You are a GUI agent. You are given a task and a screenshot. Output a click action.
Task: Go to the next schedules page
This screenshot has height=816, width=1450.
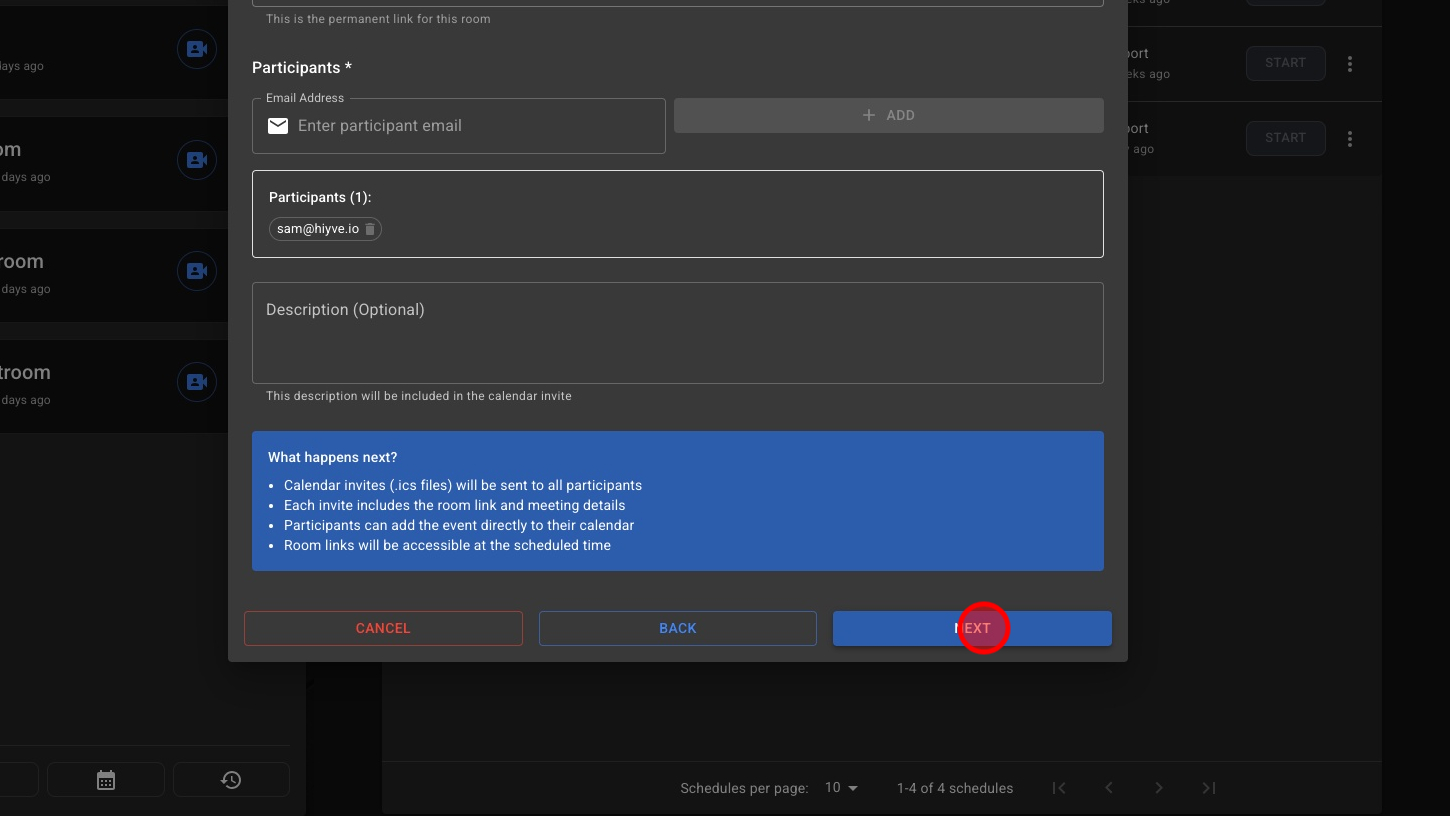[1159, 788]
